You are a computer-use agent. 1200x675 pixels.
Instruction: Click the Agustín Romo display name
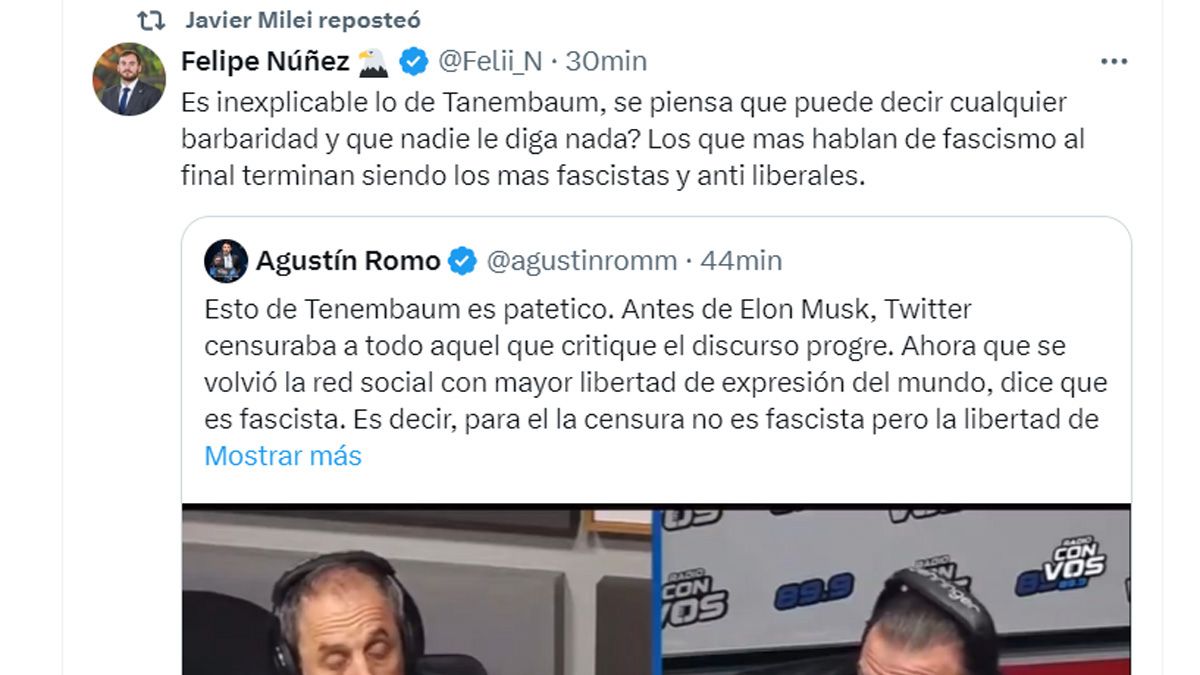(348, 261)
